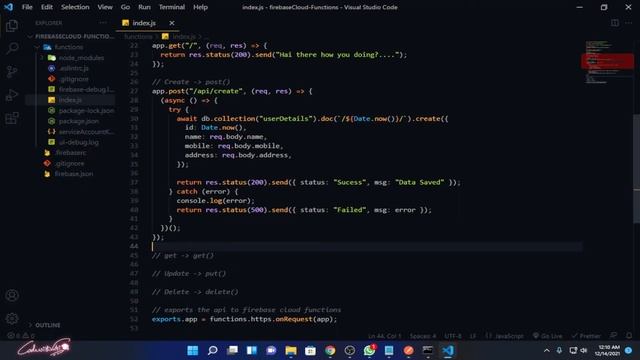
Task: Click Prettier in status bar
Action: point(586,336)
